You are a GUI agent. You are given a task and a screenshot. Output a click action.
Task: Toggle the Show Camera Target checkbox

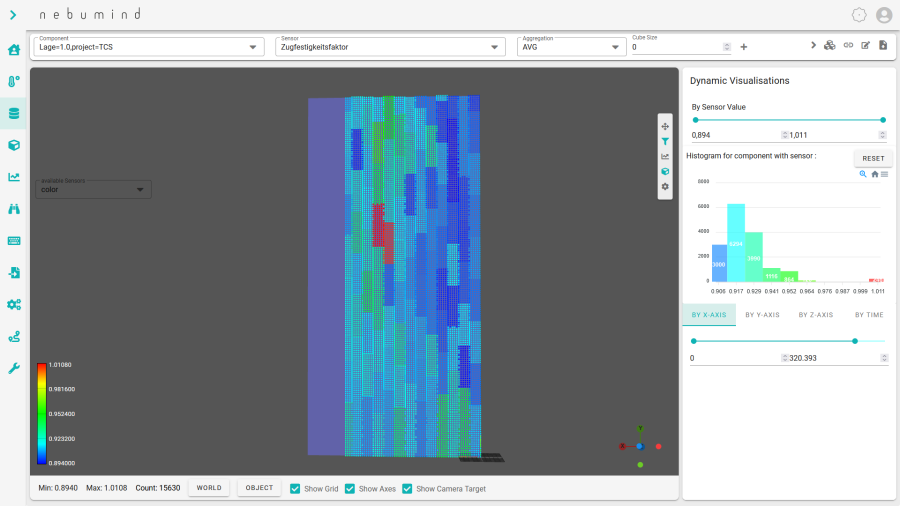point(407,489)
